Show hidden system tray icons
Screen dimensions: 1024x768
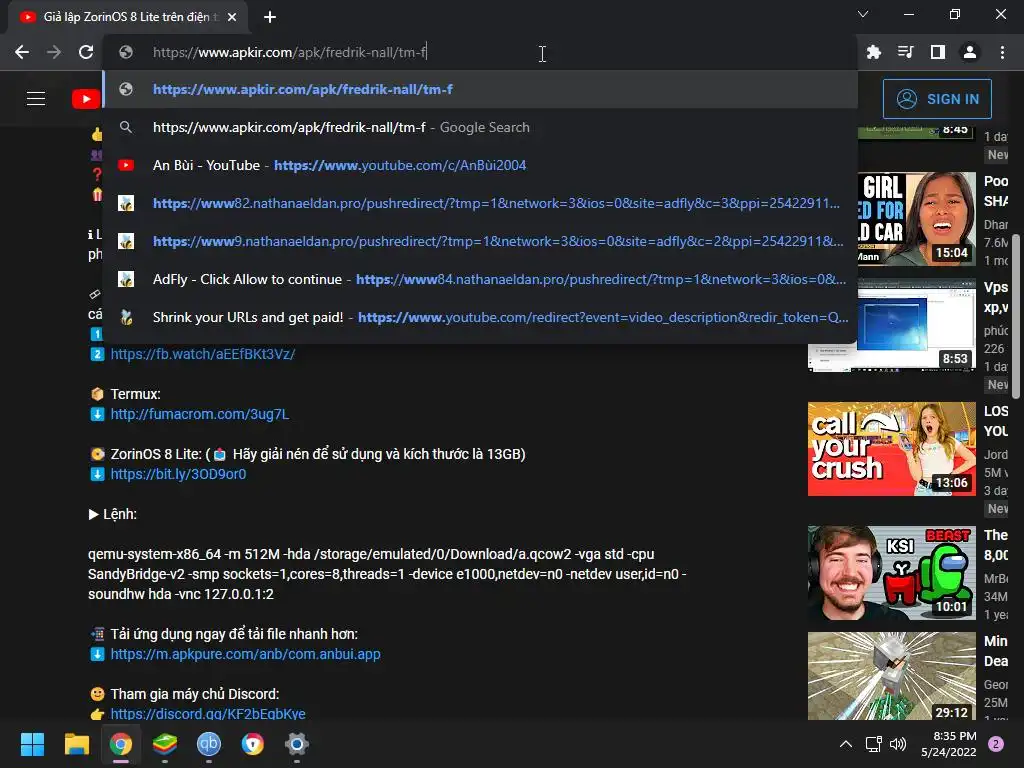pyautogui.click(x=846, y=744)
